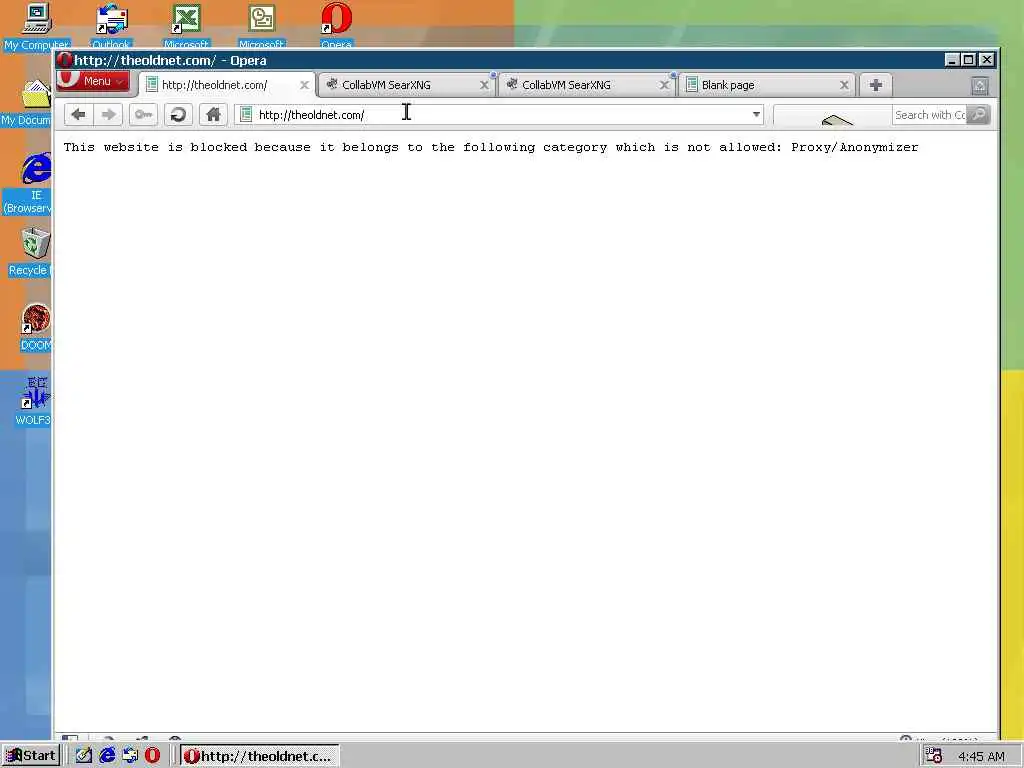Click the channels quick launch icon

(130, 756)
